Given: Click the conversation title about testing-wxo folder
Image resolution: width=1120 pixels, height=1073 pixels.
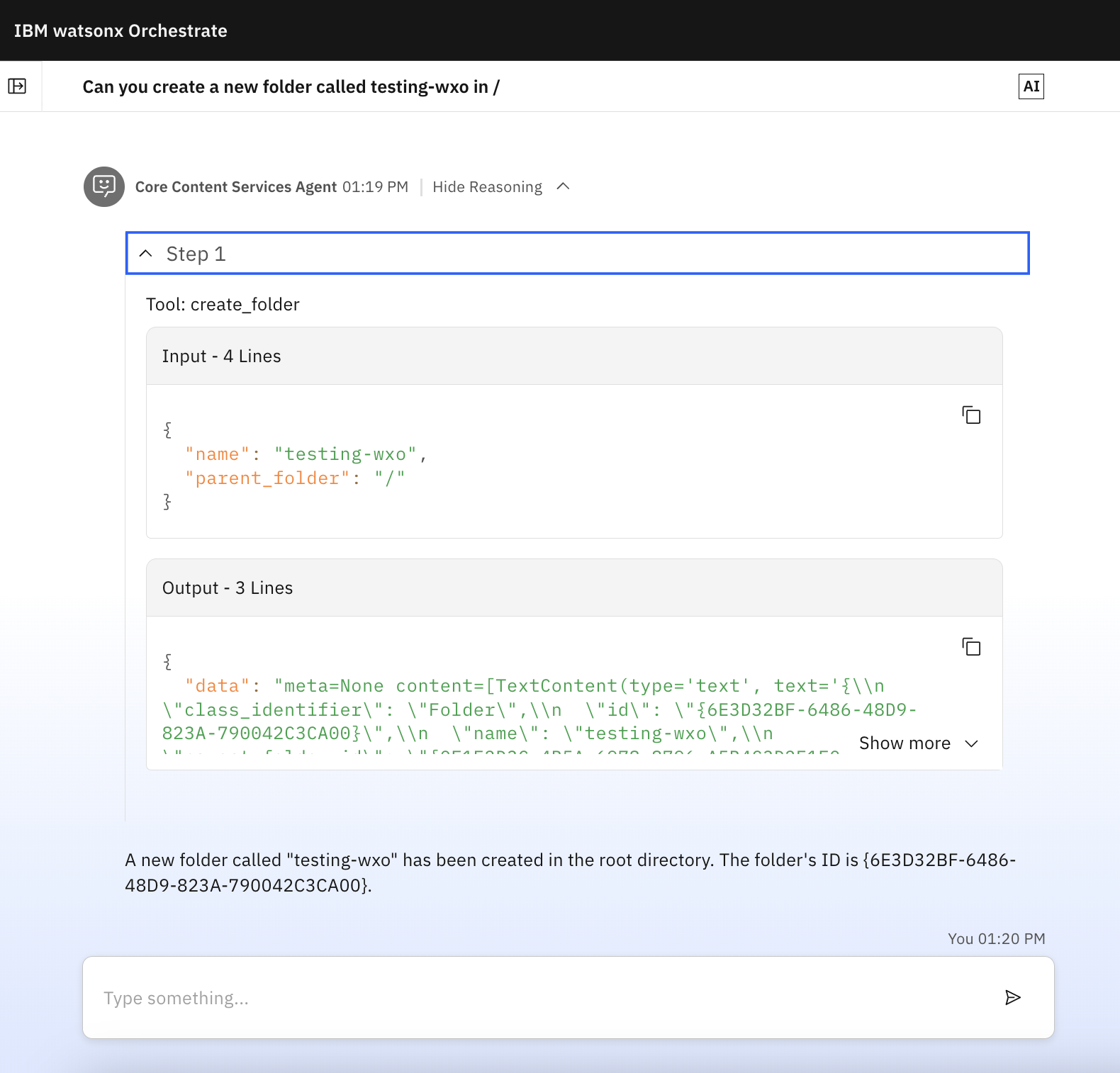Looking at the screenshot, I should (291, 86).
